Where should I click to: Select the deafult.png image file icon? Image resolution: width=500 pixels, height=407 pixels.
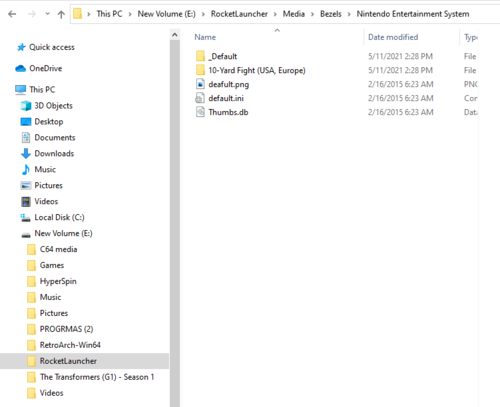(200, 84)
